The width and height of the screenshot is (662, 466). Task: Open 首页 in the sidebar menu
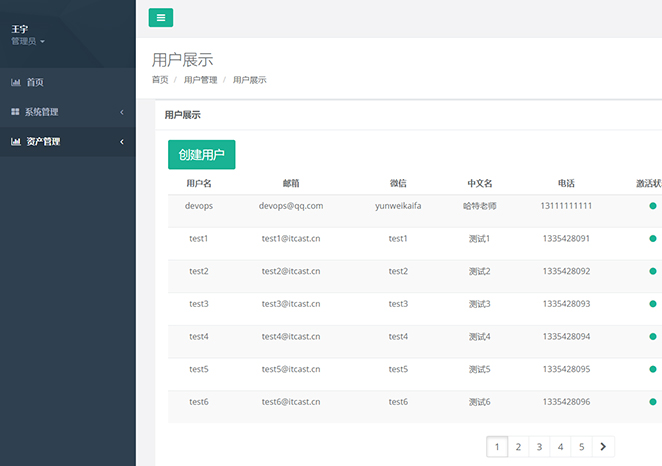coord(35,82)
